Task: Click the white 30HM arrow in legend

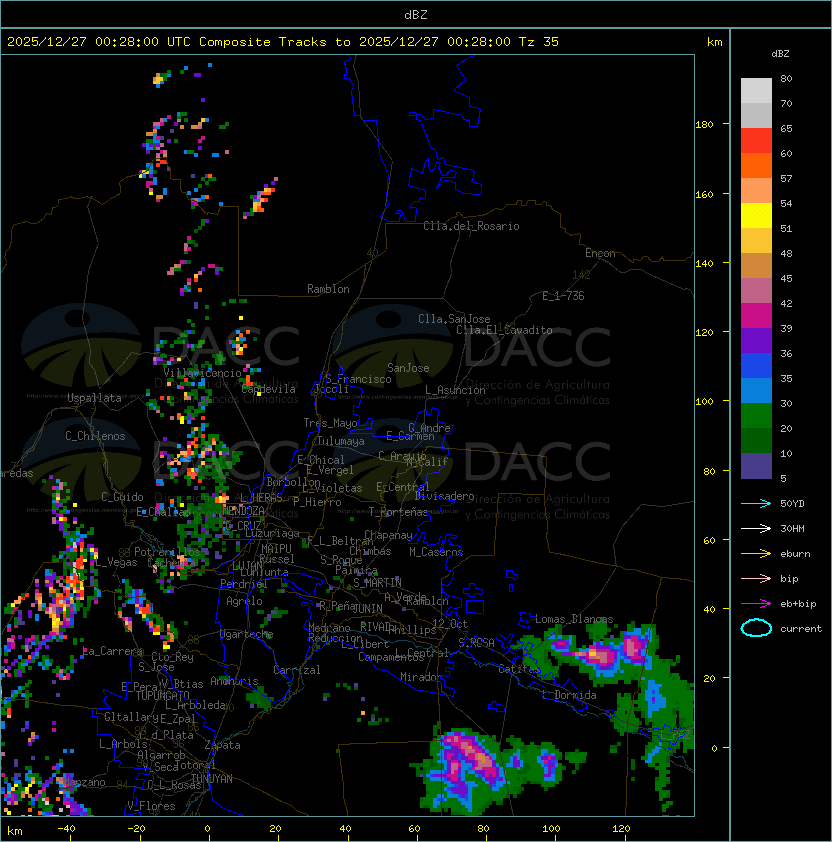Action: point(756,528)
